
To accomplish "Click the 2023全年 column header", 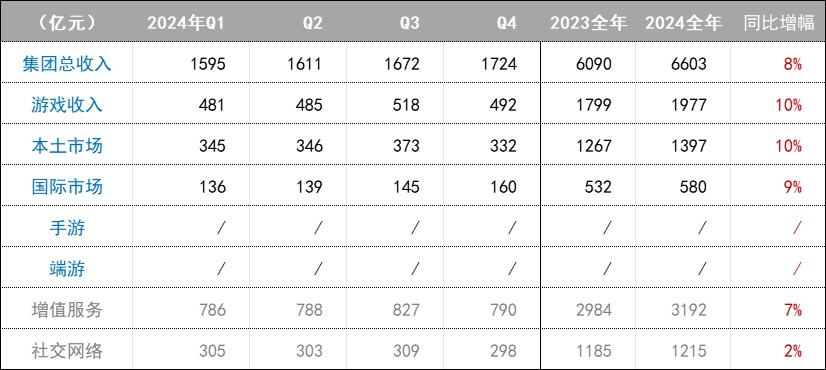I will click(588, 24).
